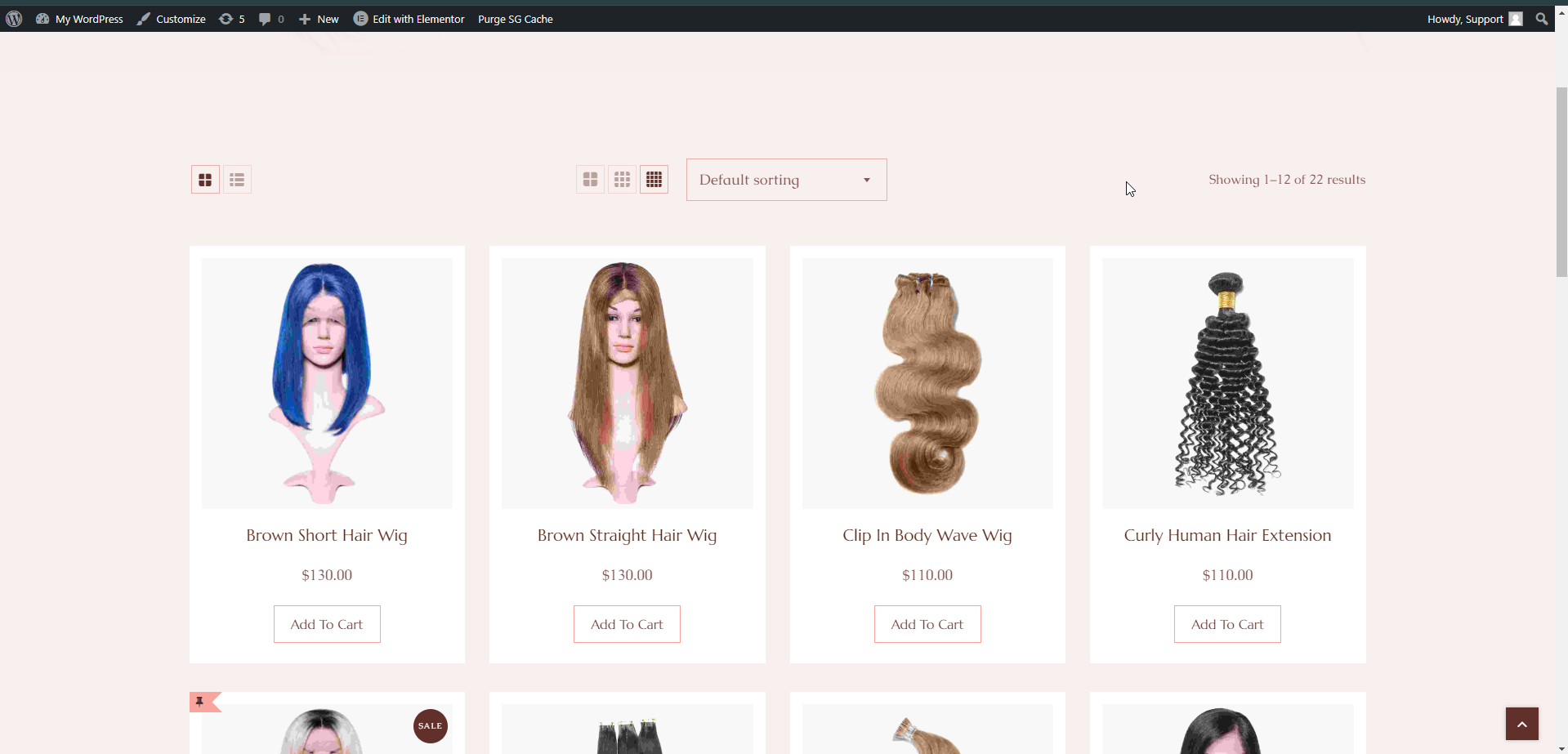Open the Brown Straight Hair Wig title link

[627, 535]
